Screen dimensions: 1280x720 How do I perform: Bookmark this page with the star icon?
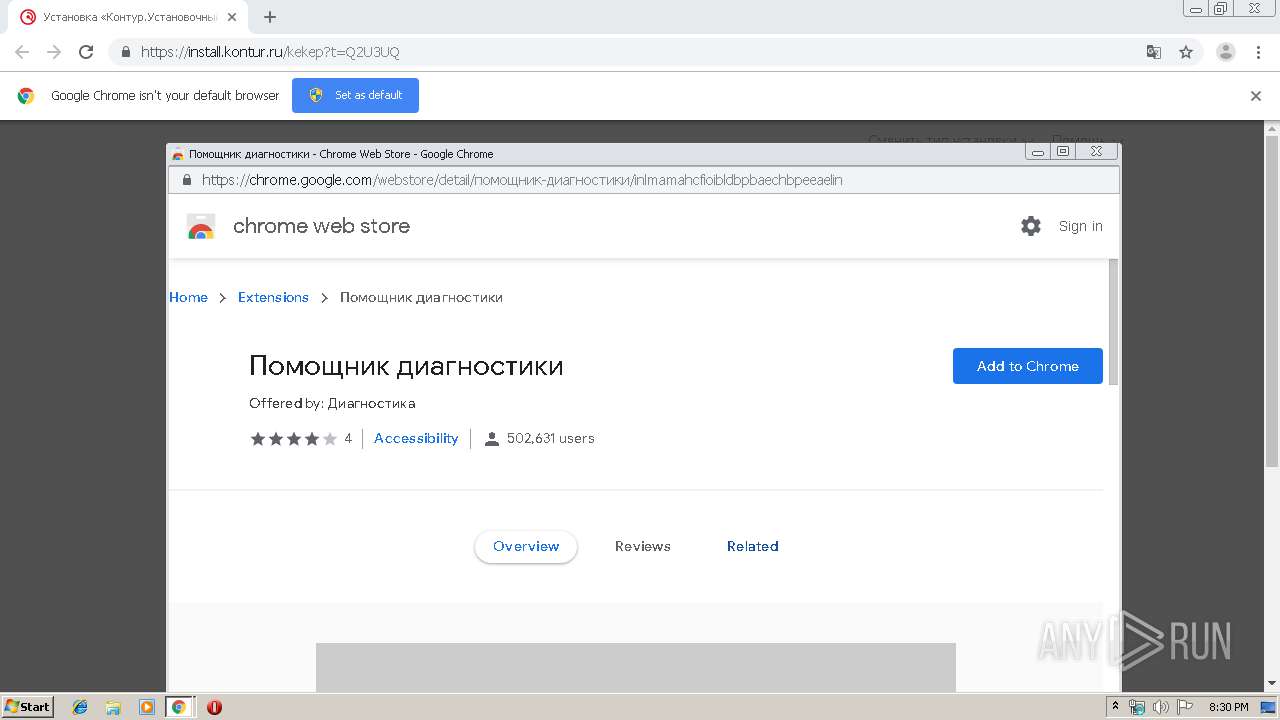point(1186,52)
